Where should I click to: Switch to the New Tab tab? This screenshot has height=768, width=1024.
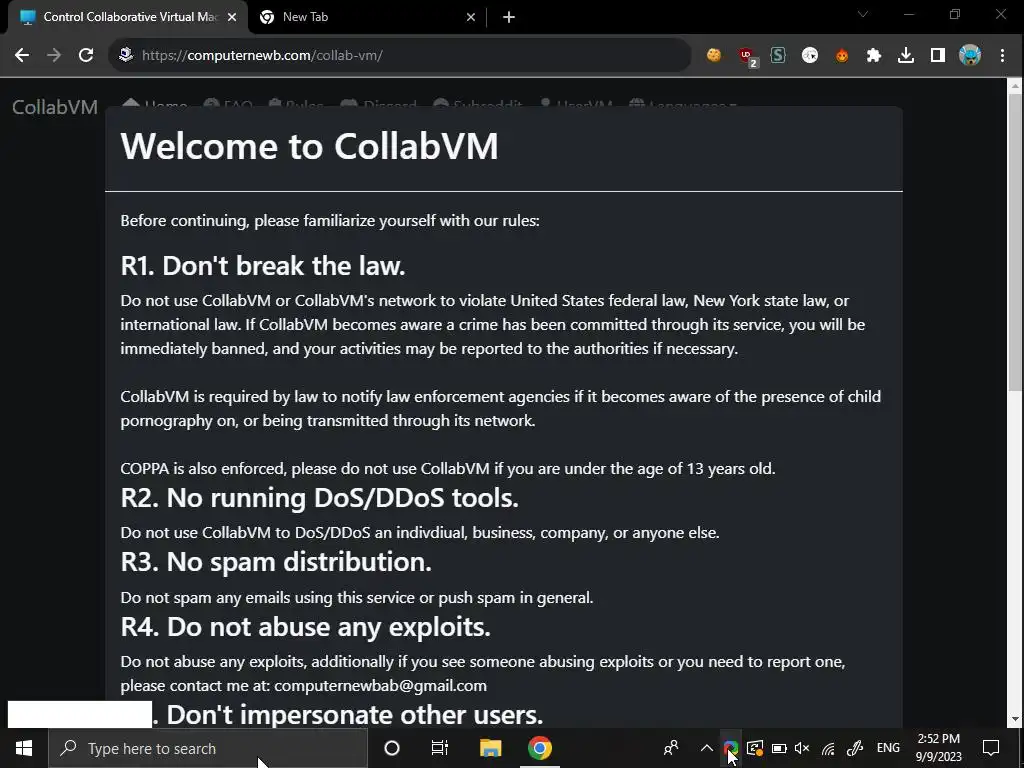[x=367, y=18]
